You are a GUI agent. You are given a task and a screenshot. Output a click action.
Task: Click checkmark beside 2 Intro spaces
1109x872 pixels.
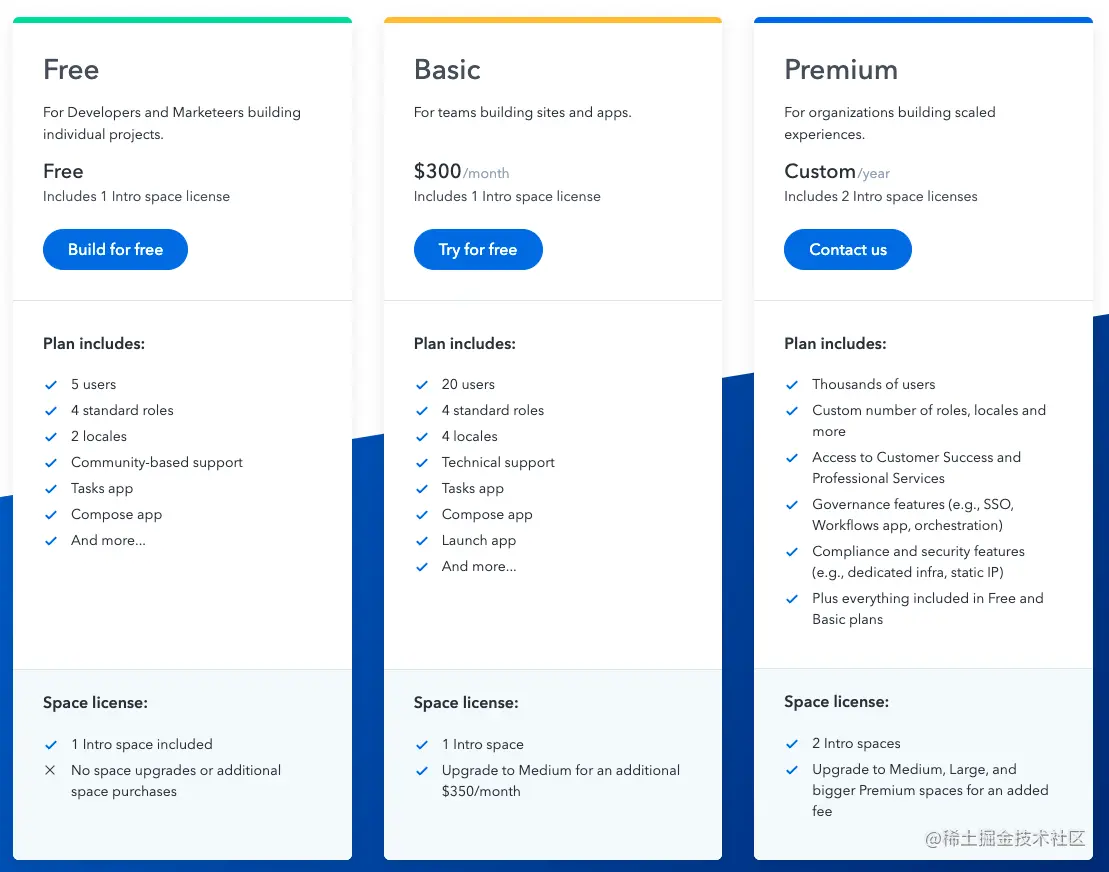[792, 744]
